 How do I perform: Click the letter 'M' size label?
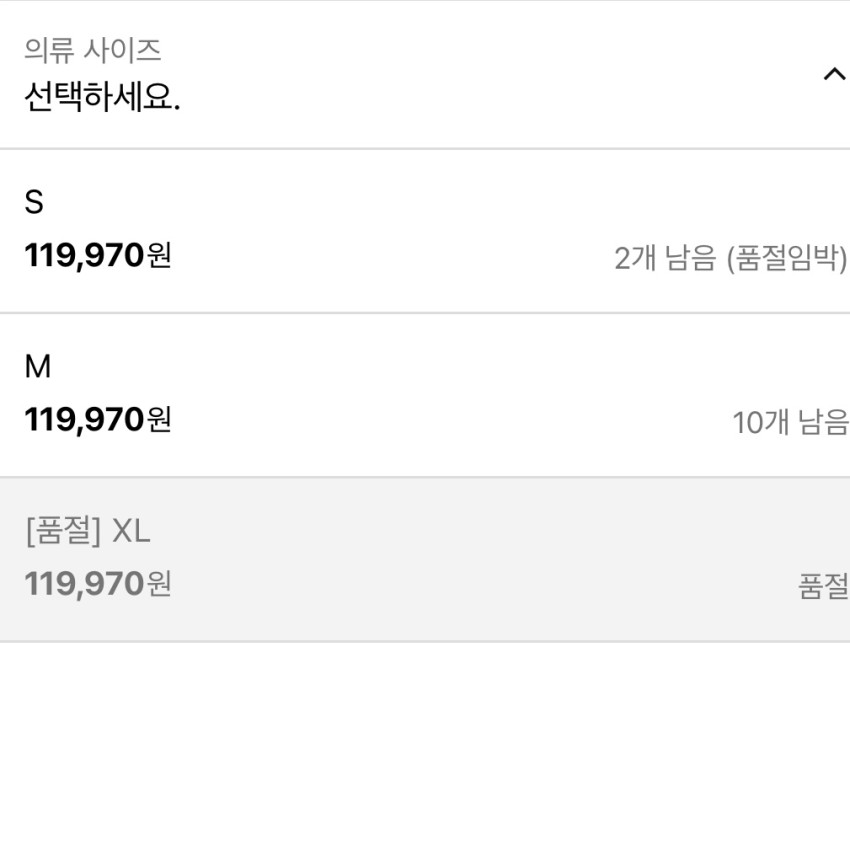(x=37, y=367)
